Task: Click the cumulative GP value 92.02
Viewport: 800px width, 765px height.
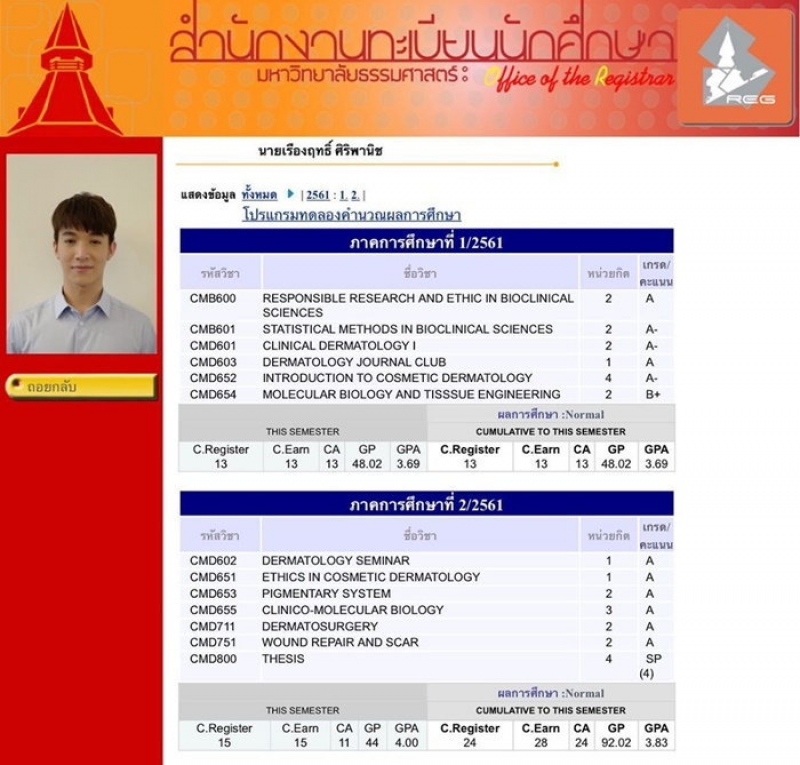Action: point(616,743)
